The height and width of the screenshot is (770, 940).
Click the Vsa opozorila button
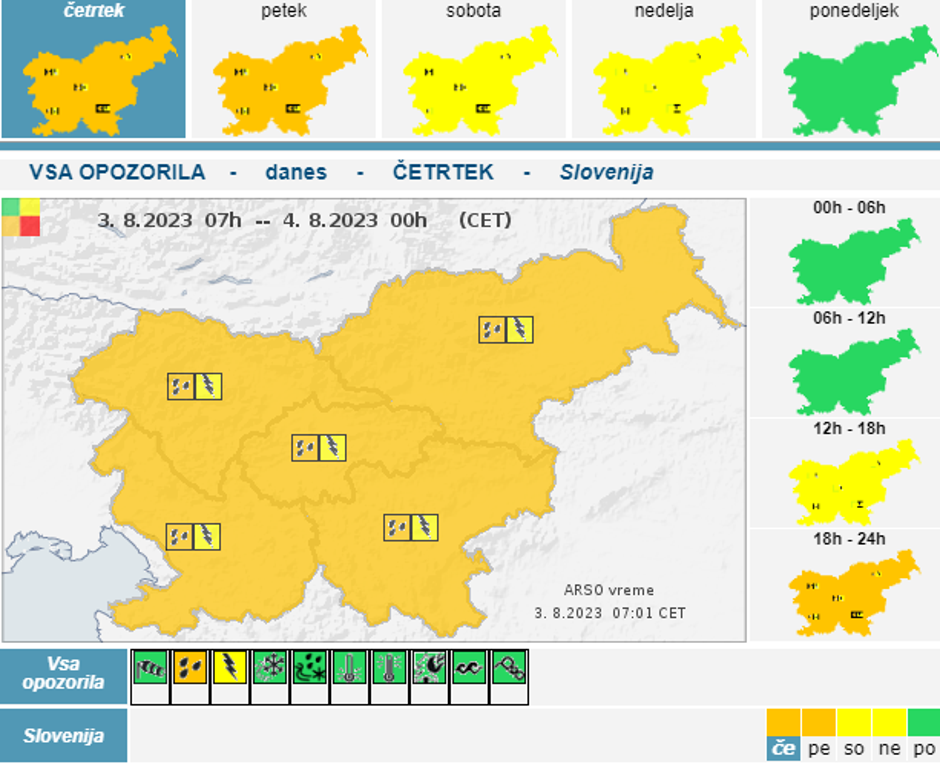[x=64, y=675]
